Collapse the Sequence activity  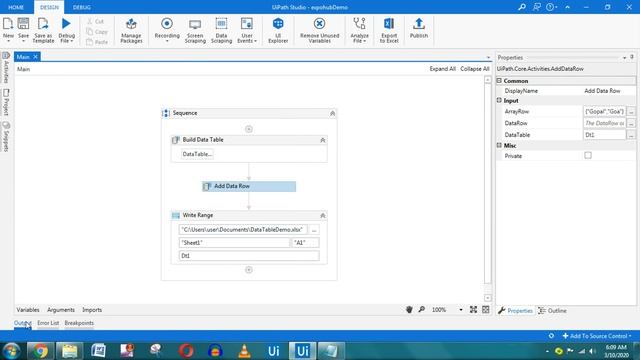[x=332, y=113]
